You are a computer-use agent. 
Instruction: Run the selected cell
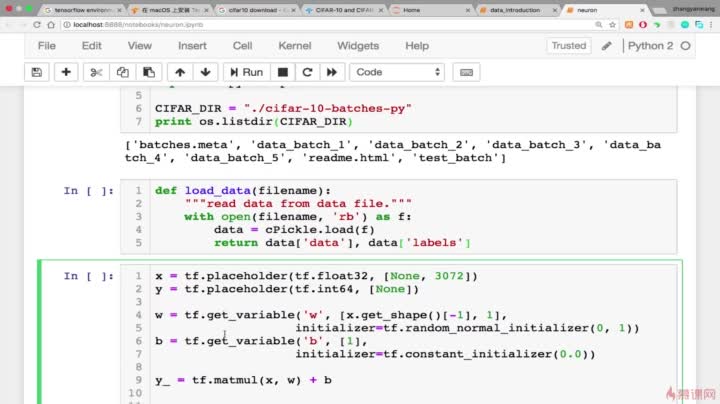[247, 72]
